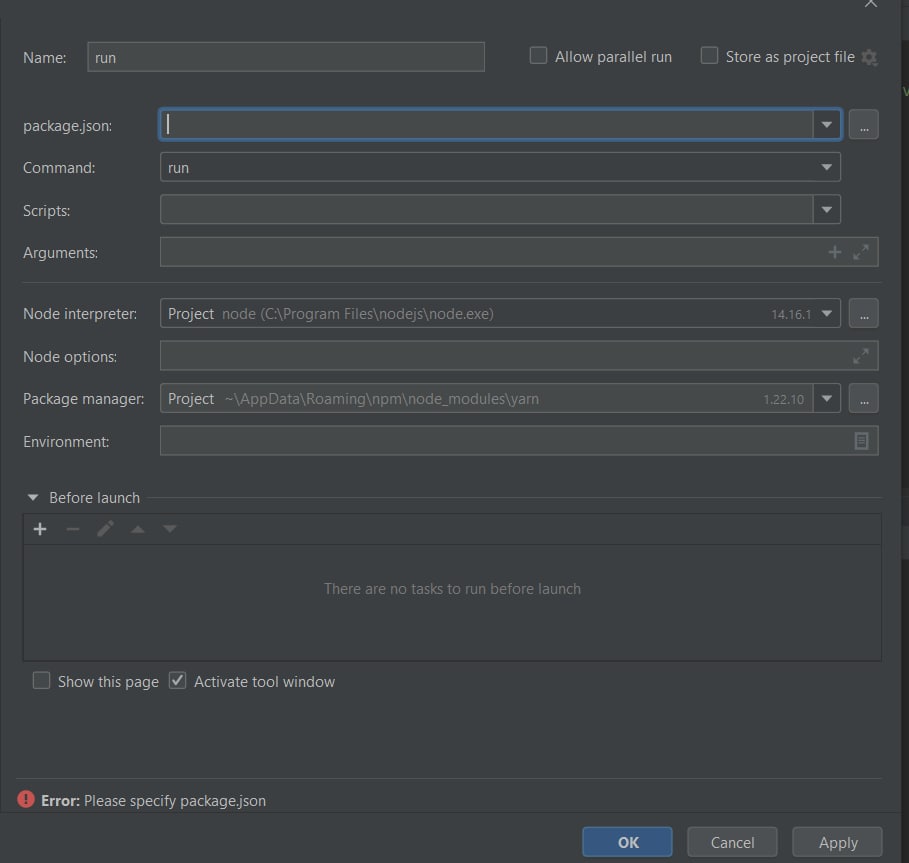Click the OK button
Image resolution: width=909 pixels, height=863 pixels.
pos(627,842)
